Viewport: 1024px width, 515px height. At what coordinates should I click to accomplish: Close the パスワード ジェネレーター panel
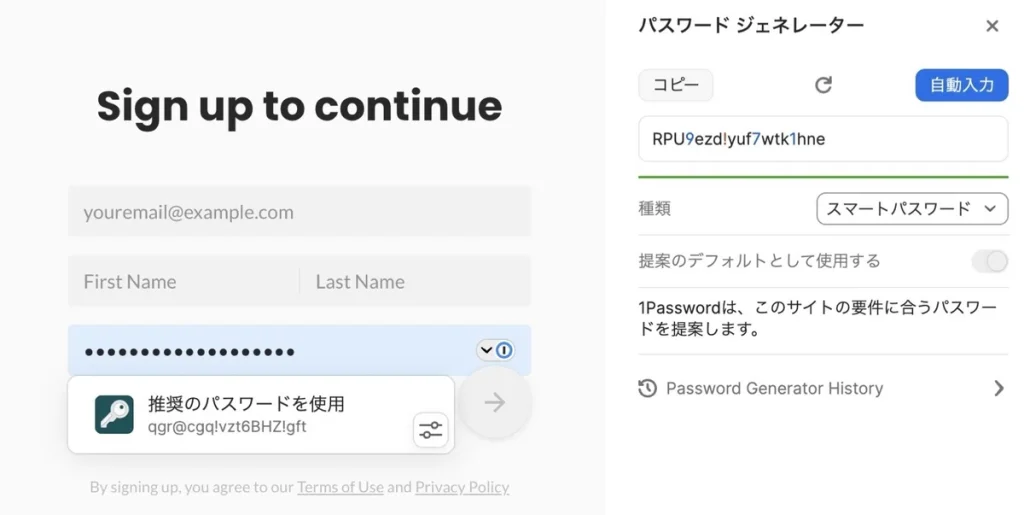point(992,26)
